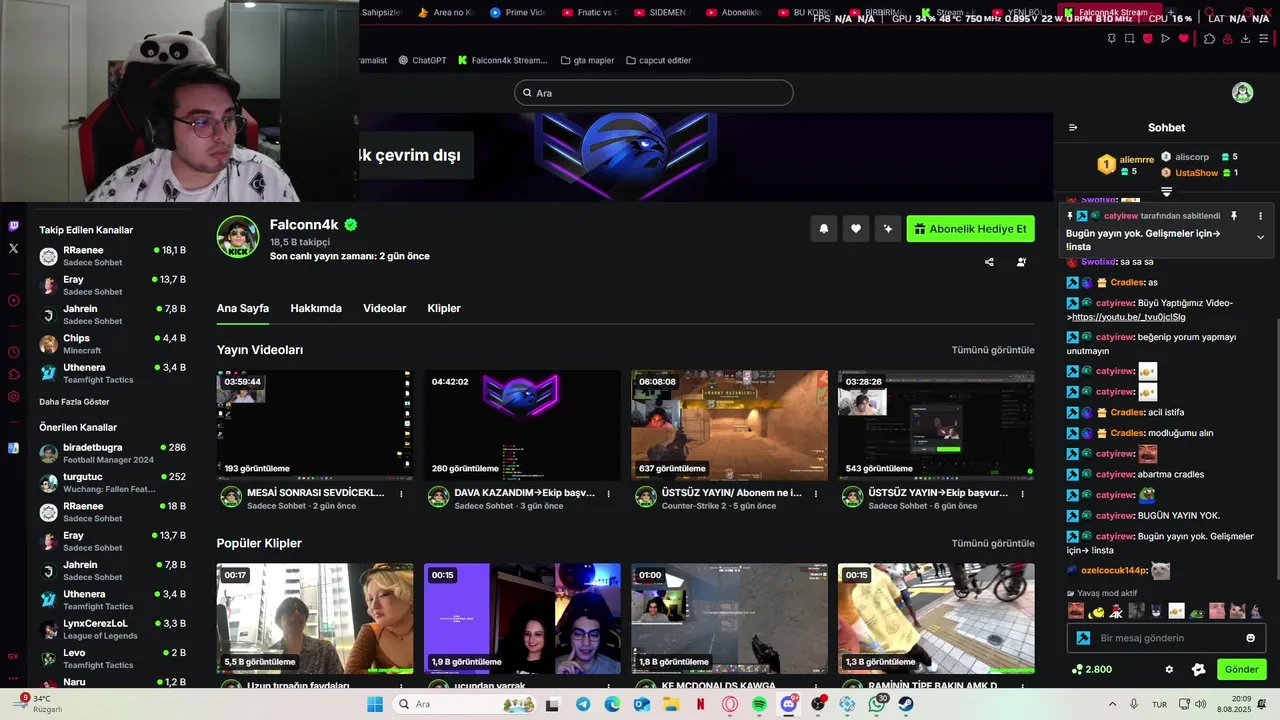Click the snapshot capture icon in browser toolbar
The image size is (1280, 720).
coord(1129,39)
